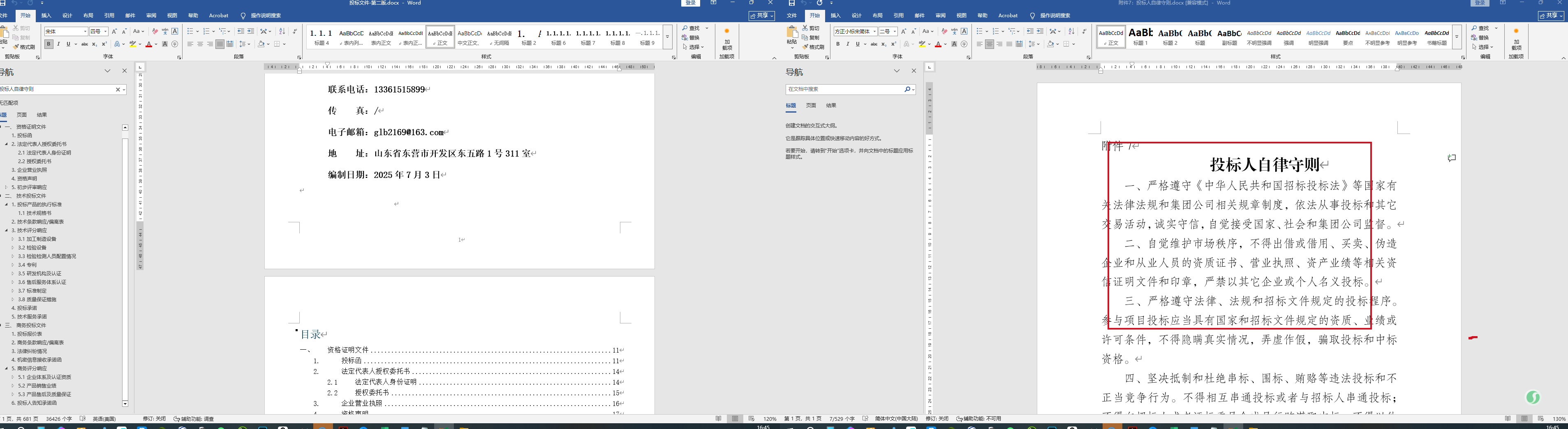1568x429 pixels.
Task: Switch to Pages tab in right navigation pane
Action: click(x=811, y=105)
